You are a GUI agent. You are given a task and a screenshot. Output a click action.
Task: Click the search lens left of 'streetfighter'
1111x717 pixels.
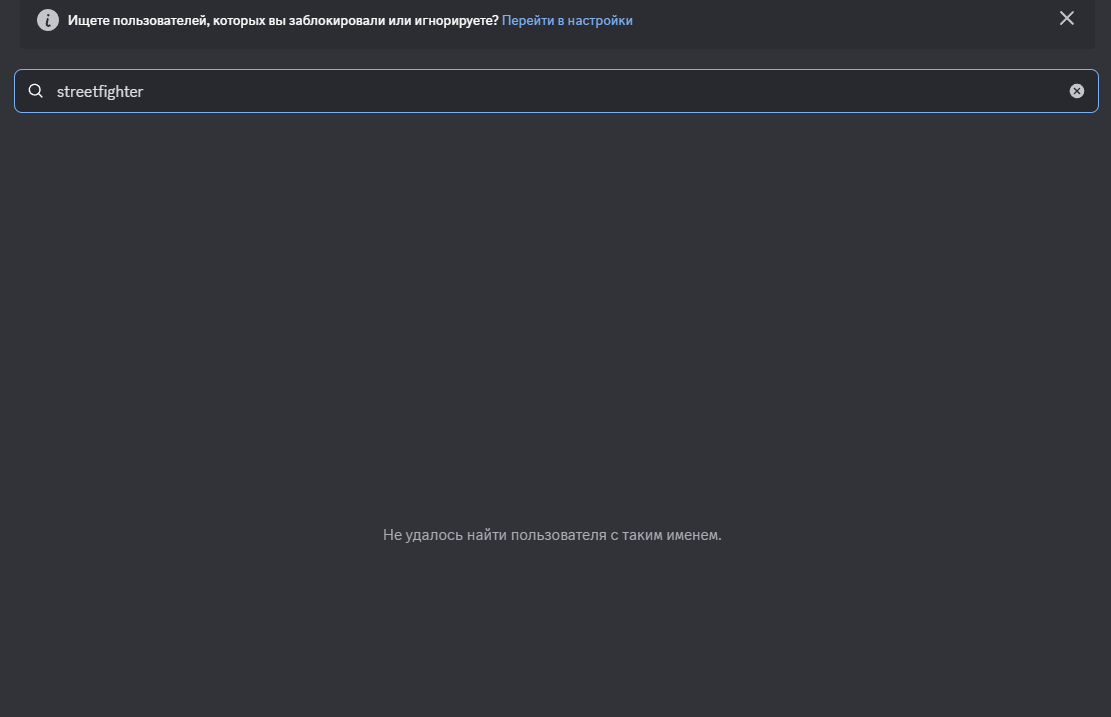(35, 91)
